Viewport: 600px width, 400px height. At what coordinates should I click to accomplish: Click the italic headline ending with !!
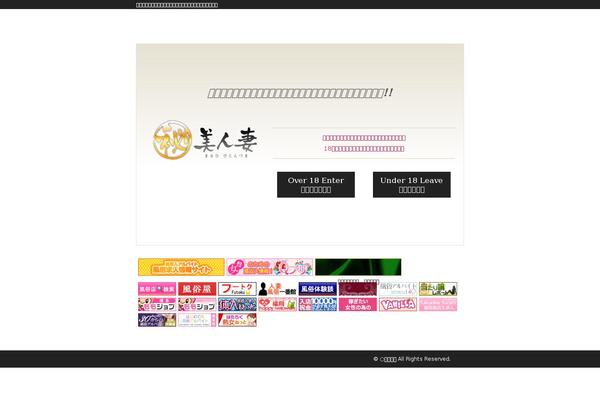click(x=300, y=93)
